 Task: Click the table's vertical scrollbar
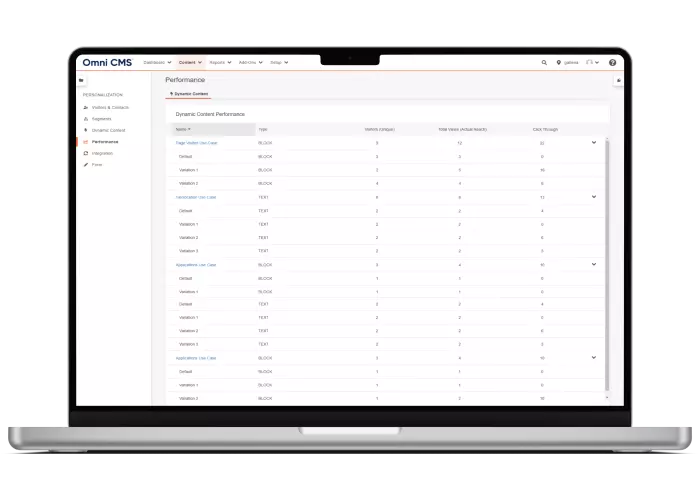607,264
